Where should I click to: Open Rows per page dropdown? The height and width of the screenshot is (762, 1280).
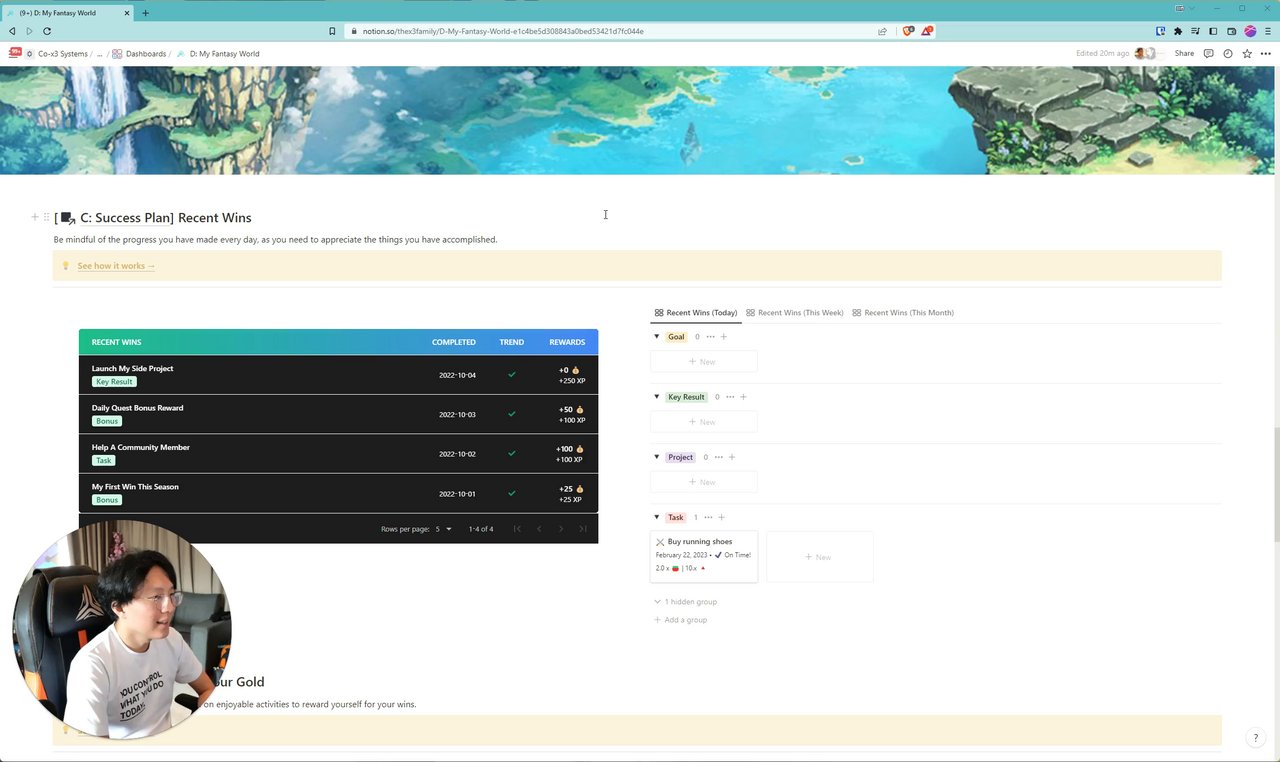pyautogui.click(x=443, y=529)
